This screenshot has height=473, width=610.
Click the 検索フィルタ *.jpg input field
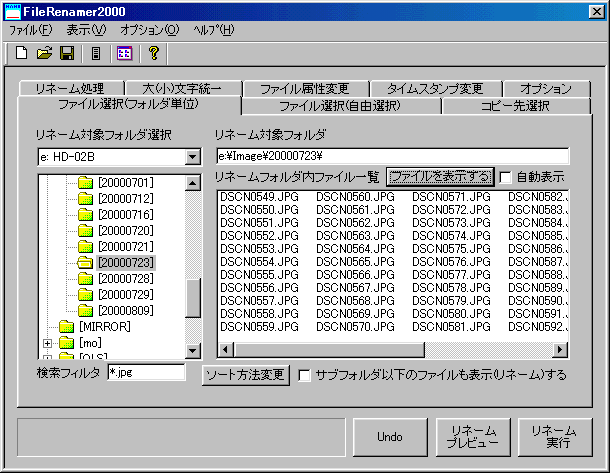[x=146, y=372]
